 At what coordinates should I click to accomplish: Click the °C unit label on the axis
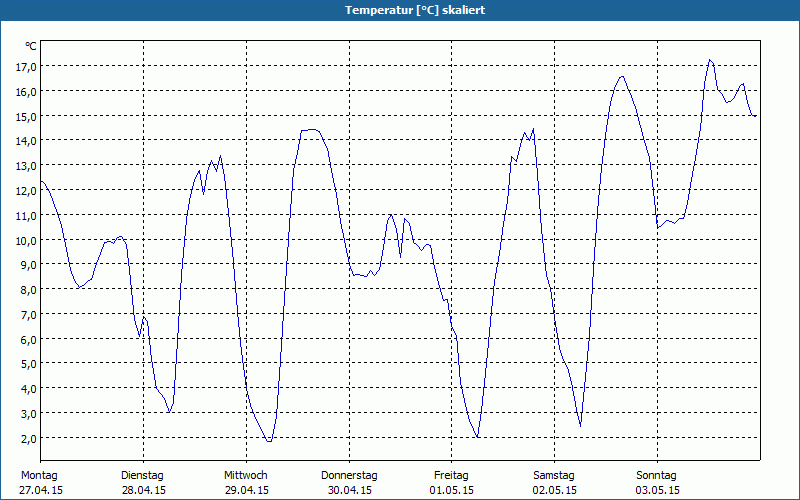coord(31,46)
